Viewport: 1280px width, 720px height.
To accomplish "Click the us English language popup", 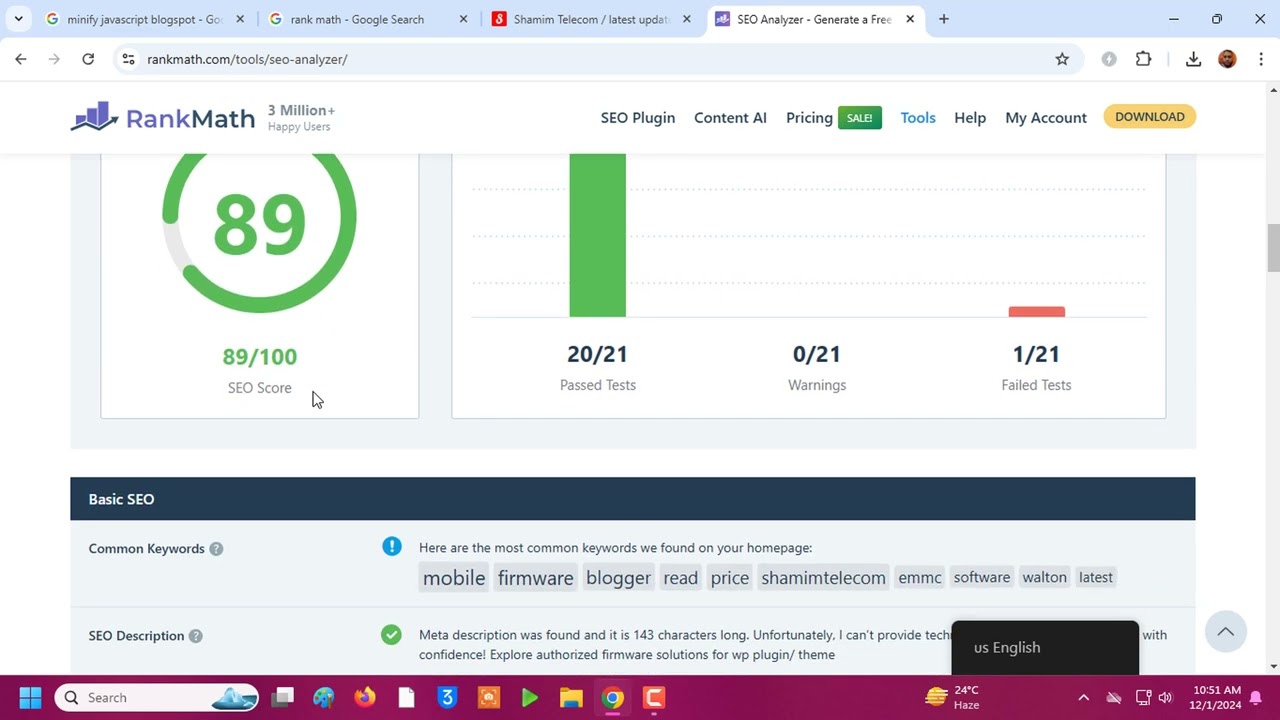I will click(1045, 647).
